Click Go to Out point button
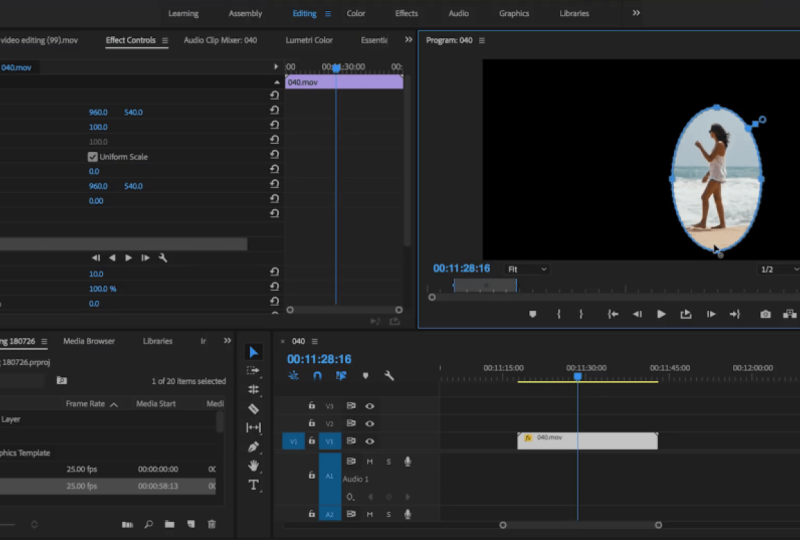Viewport: 800px width, 540px height. [x=735, y=314]
